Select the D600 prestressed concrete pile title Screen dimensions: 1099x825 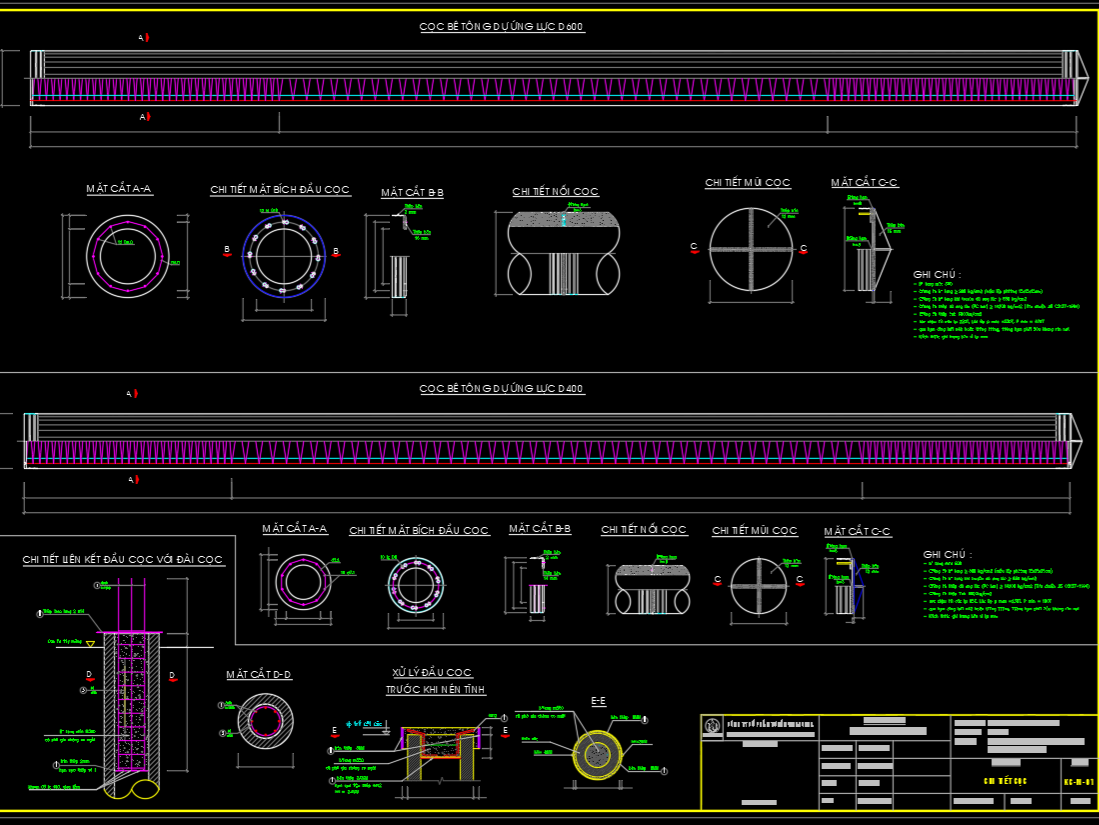coord(501,27)
